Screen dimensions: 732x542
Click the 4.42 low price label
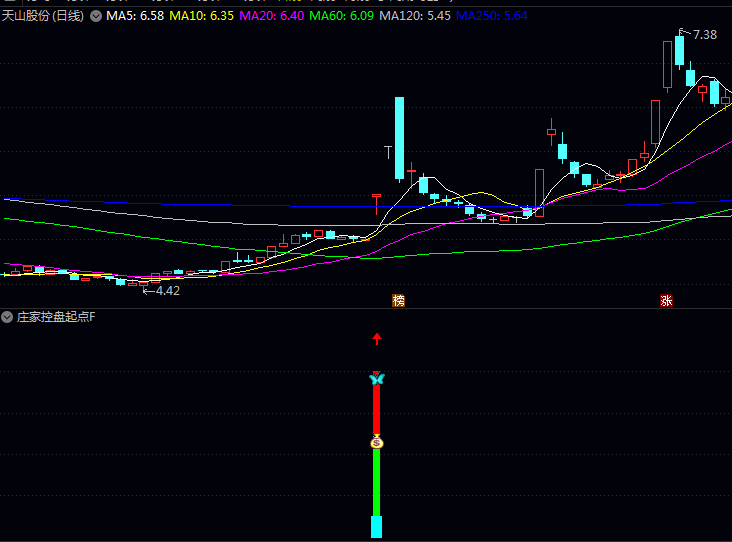click(167, 291)
